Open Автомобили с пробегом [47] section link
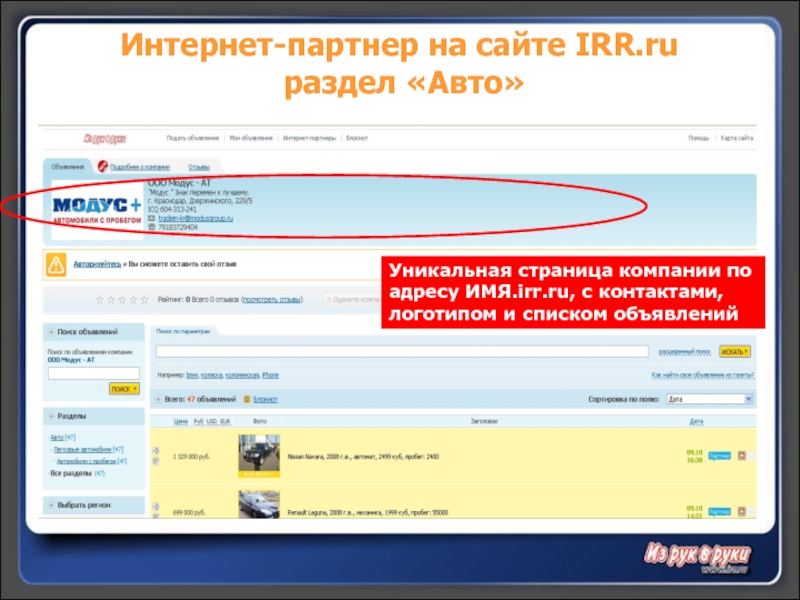 coord(92,461)
